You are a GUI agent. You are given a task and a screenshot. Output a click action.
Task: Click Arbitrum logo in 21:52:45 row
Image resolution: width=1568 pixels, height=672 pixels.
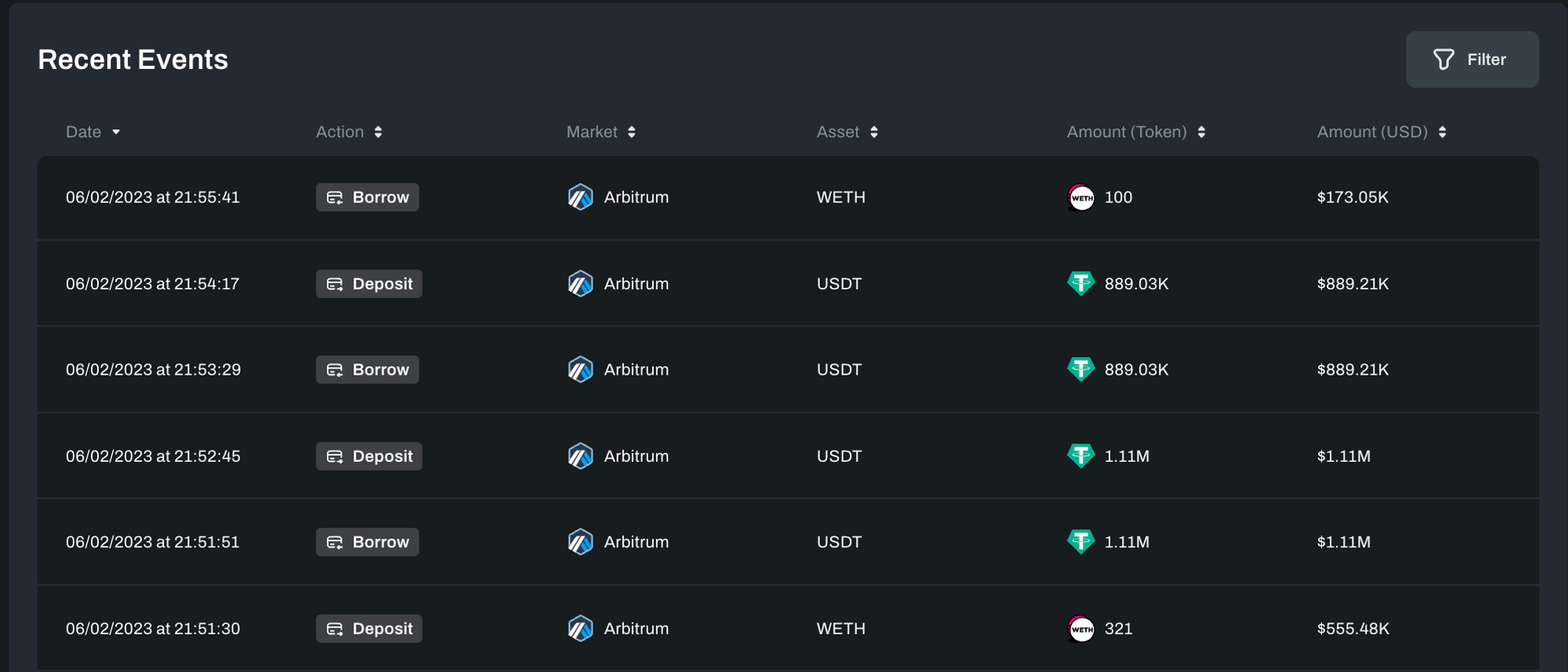[580, 456]
